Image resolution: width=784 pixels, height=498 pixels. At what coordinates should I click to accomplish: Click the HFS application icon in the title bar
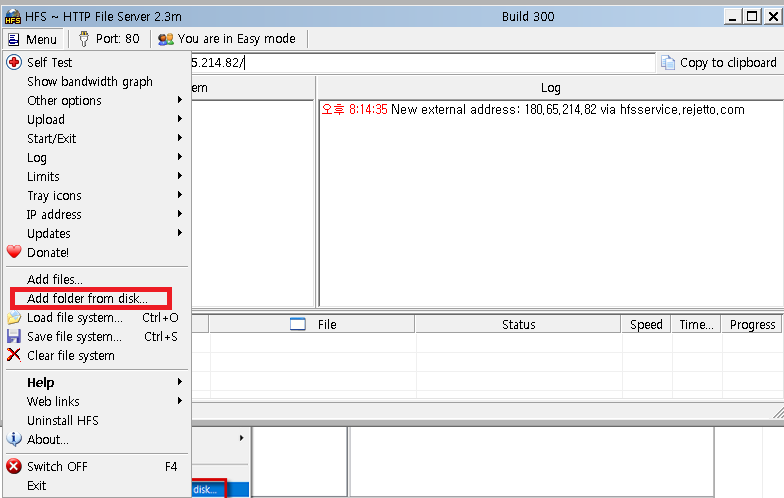[12, 16]
